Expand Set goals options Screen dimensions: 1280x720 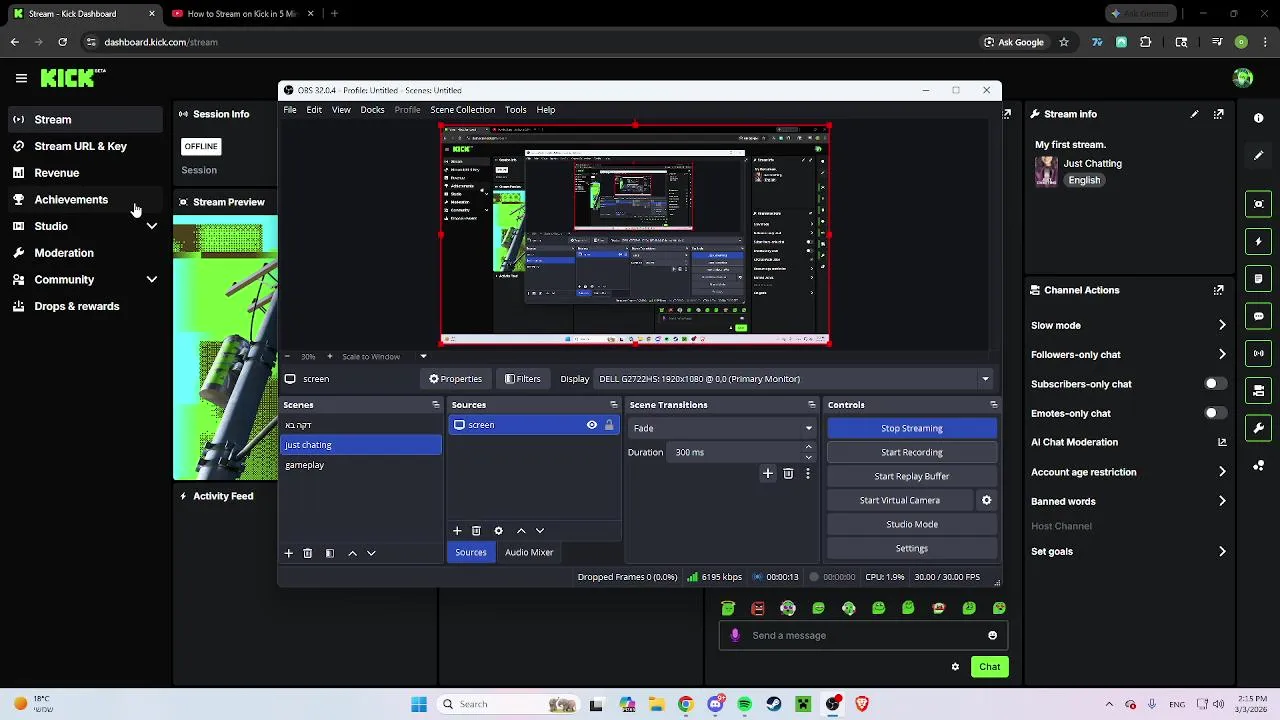click(1222, 552)
